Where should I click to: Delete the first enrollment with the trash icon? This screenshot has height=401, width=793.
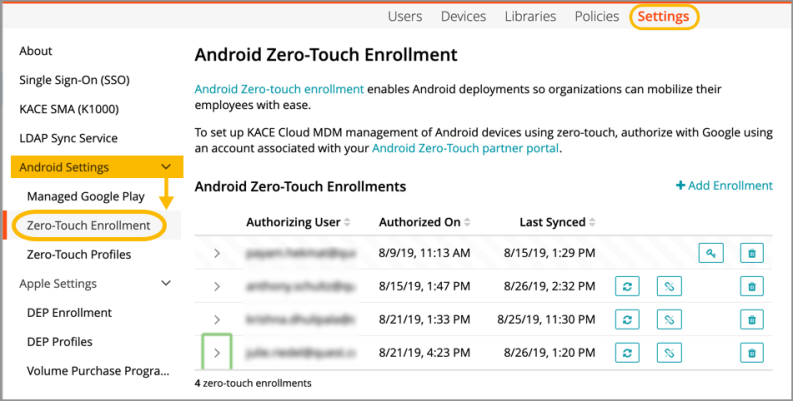[751, 254]
